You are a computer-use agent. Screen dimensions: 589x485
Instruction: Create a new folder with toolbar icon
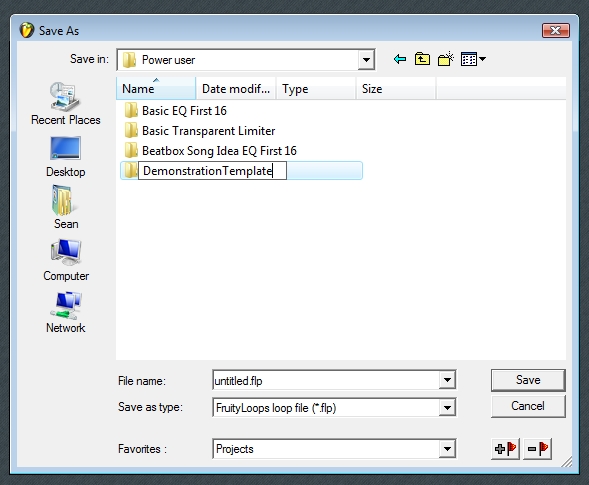[x=446, y=59]
